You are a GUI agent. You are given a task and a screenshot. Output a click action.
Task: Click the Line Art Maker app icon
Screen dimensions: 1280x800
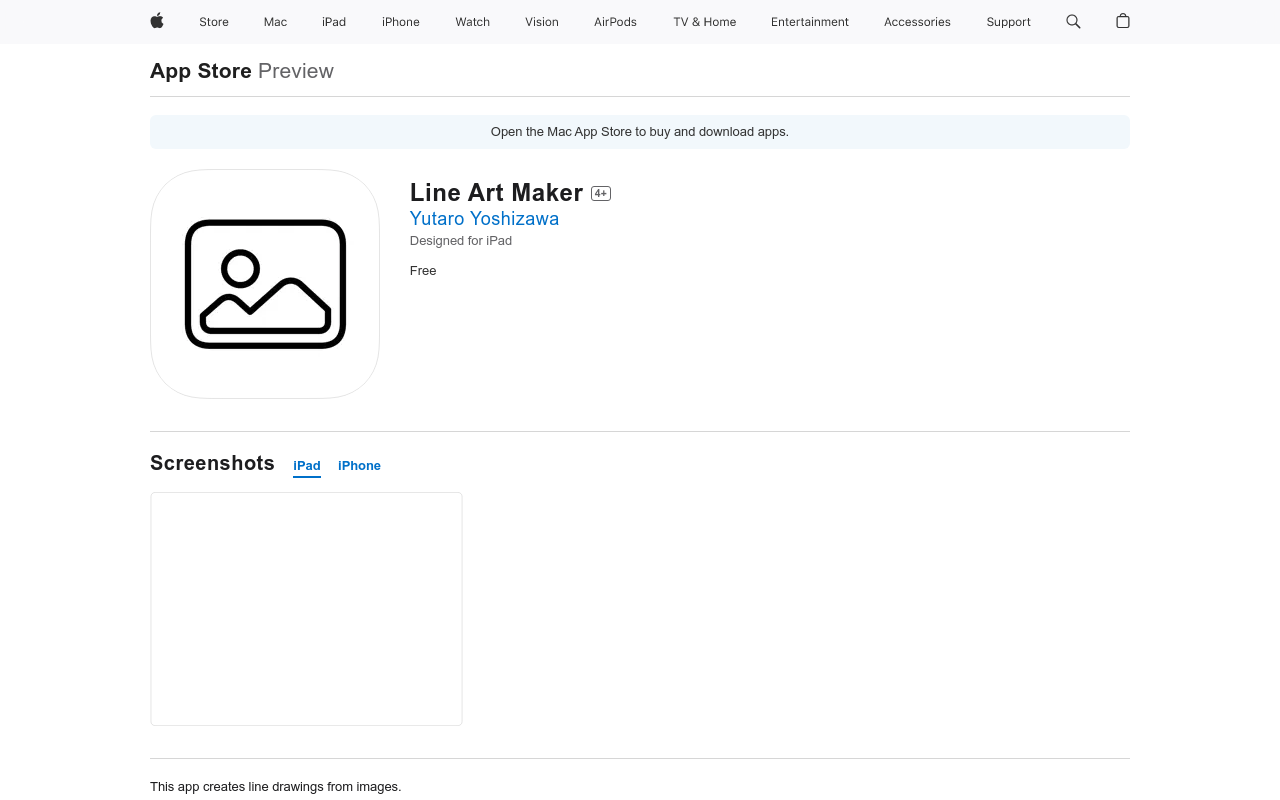pos(265,284)
